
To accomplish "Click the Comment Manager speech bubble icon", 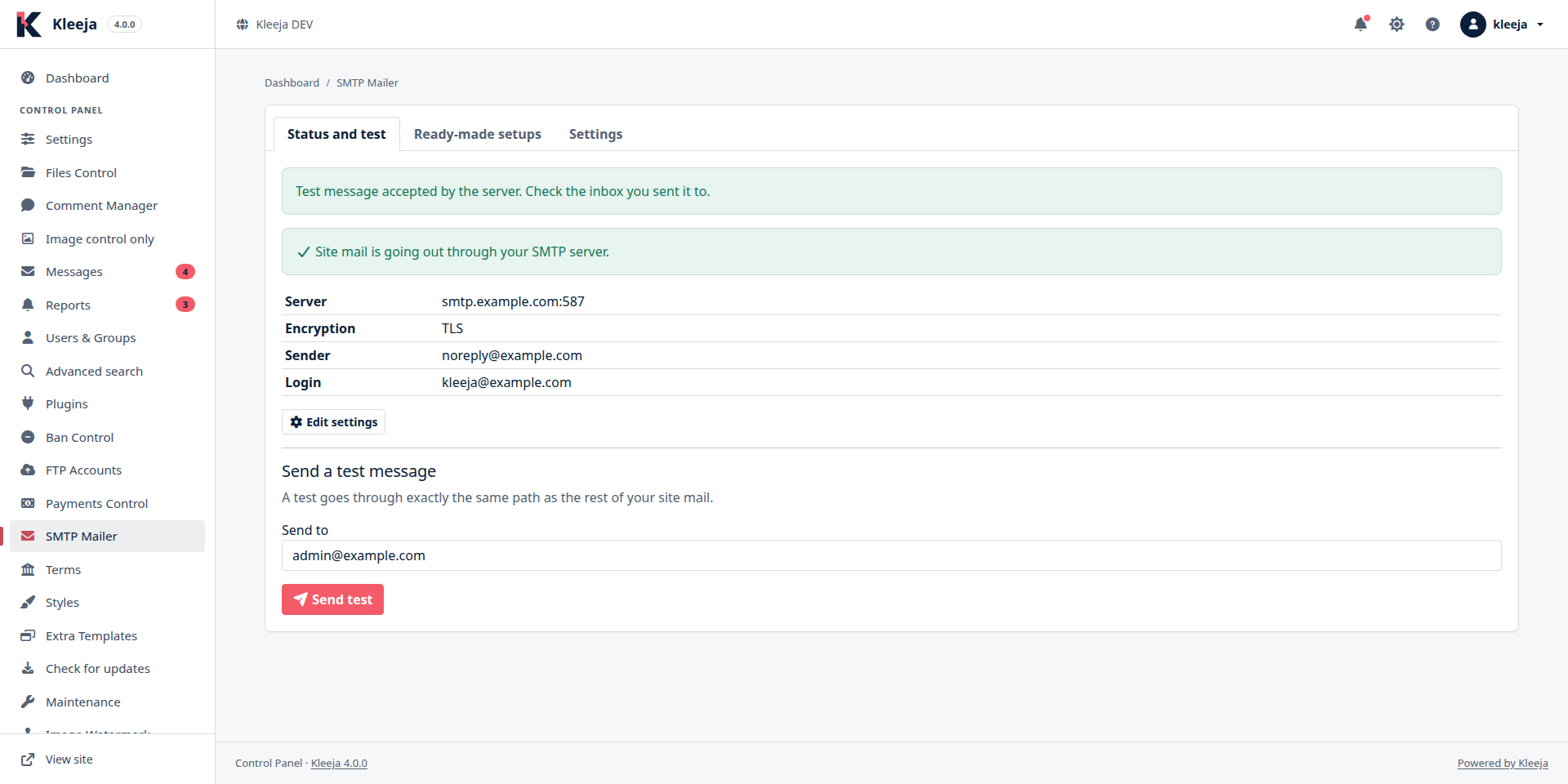I will click(28, 205).
